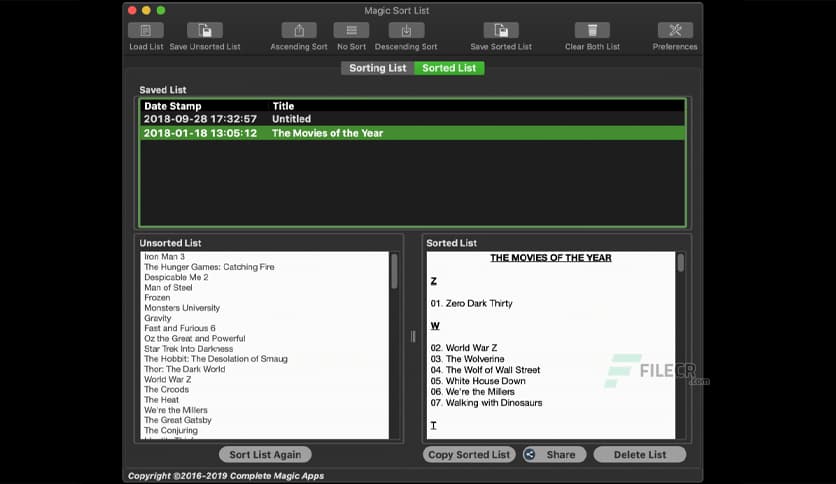Click the green macOS zoom window button
The height and width of the screenshot is (484, 836).
pyautogui.click(x=161, y=10)
